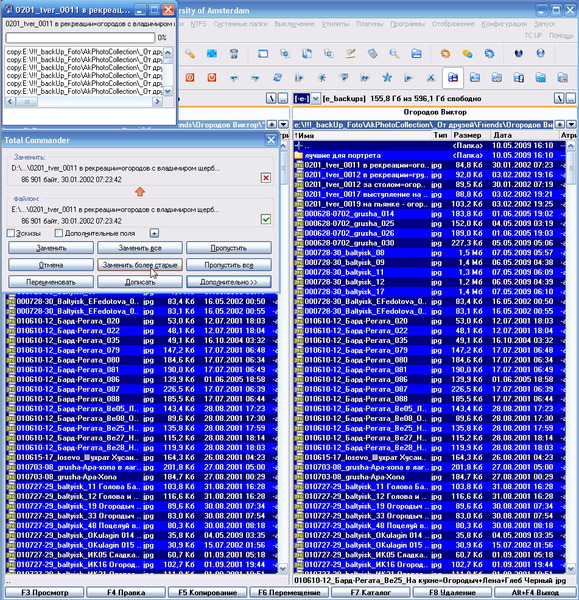Image resolution: width=579 pixels, height=600 pixels.
Task: Expand options with small plus button in dialog
Action: click(154, 233)
